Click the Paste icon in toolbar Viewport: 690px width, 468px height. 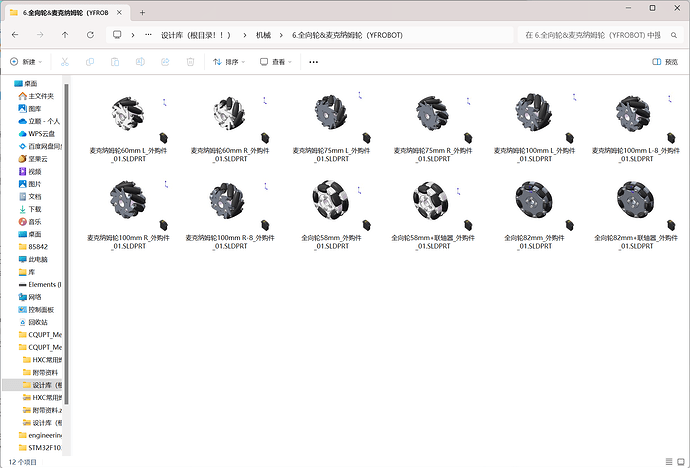(115, 62)
